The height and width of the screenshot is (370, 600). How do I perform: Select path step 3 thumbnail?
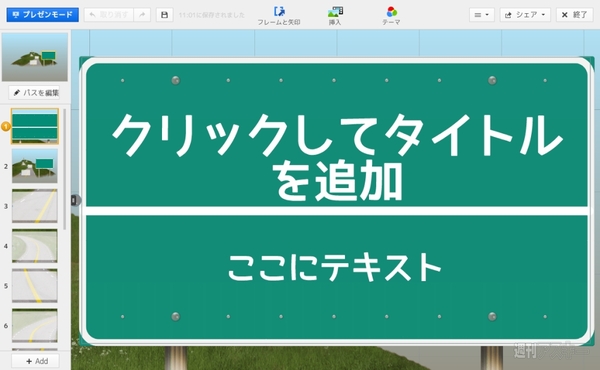[x=35, y=206]
